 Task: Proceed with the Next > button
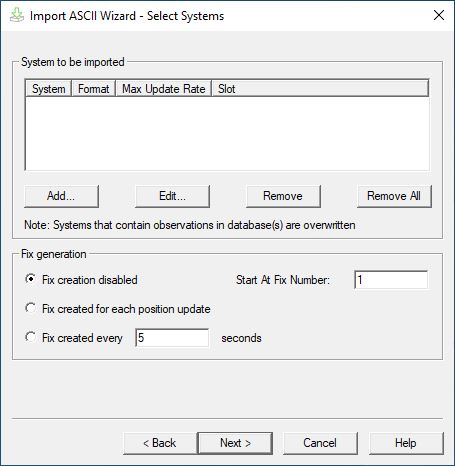pyautogui.click(x=235, y=443)
